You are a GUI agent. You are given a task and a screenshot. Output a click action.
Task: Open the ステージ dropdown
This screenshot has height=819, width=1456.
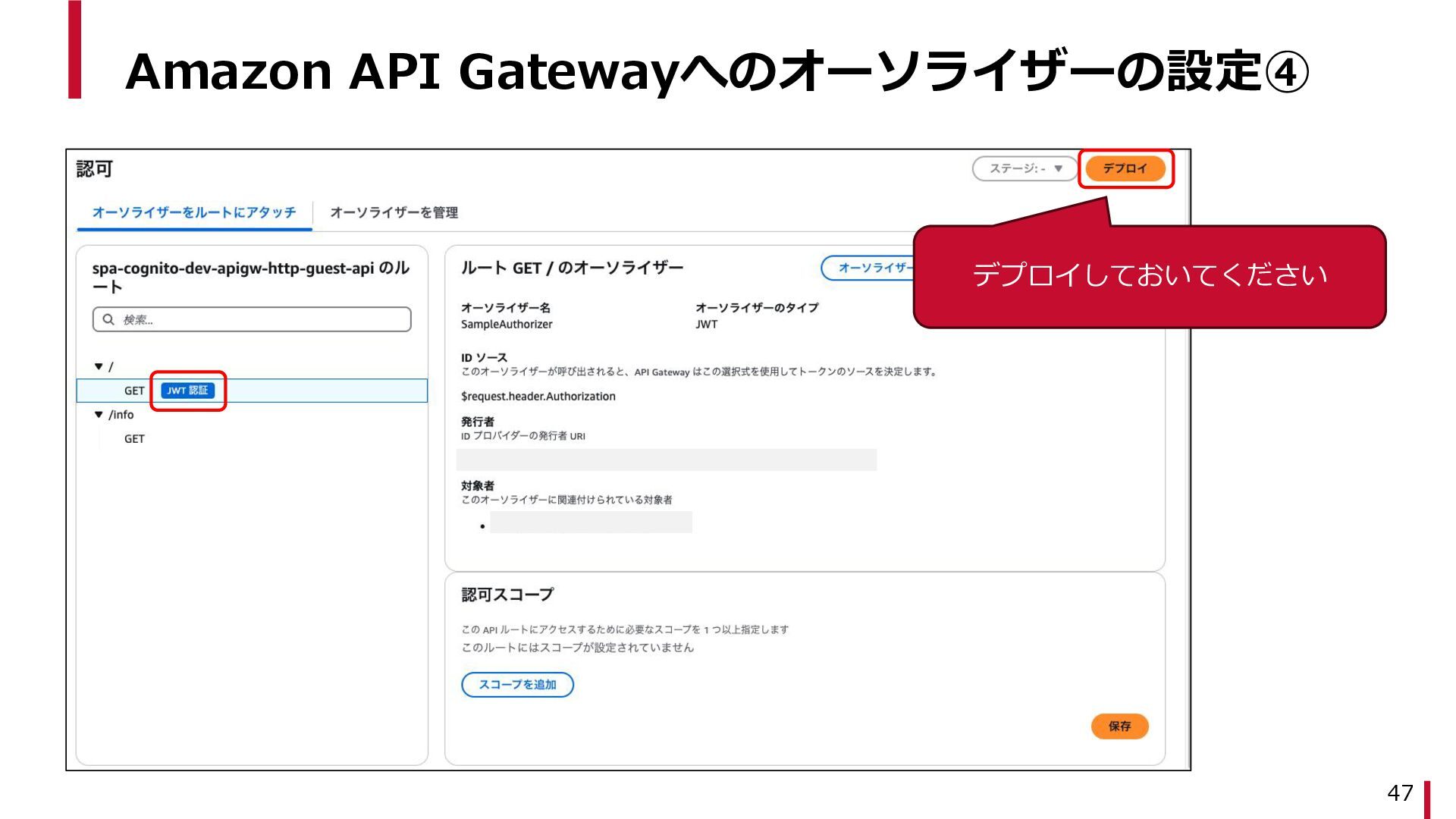[1025, 168]
